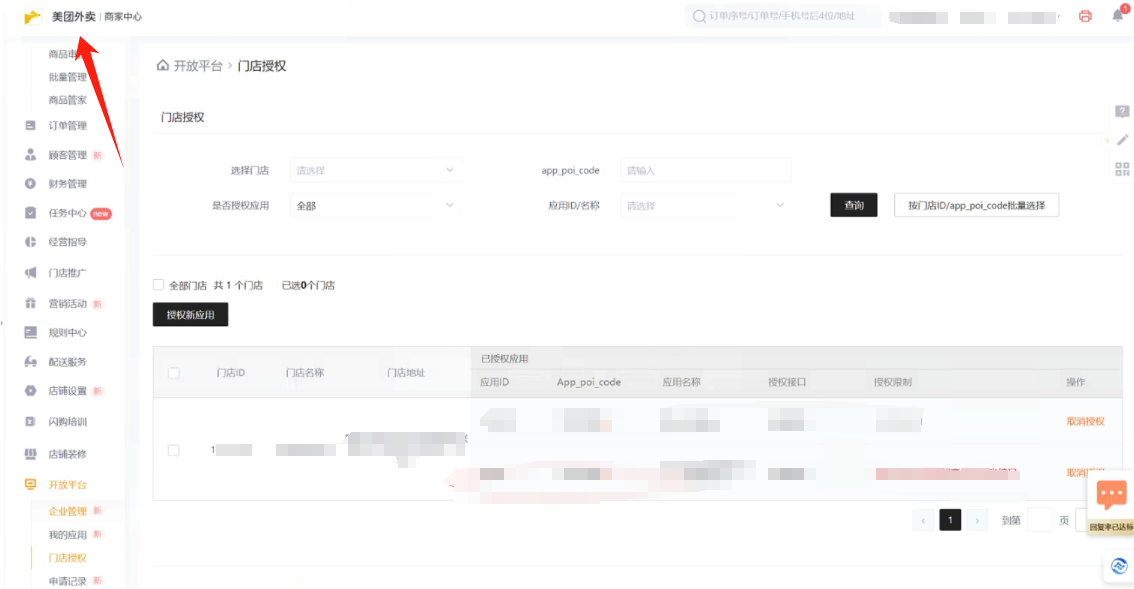Select 我的应用 under 开放平台
Viewport: 1134px width, 589px height.
68,535
